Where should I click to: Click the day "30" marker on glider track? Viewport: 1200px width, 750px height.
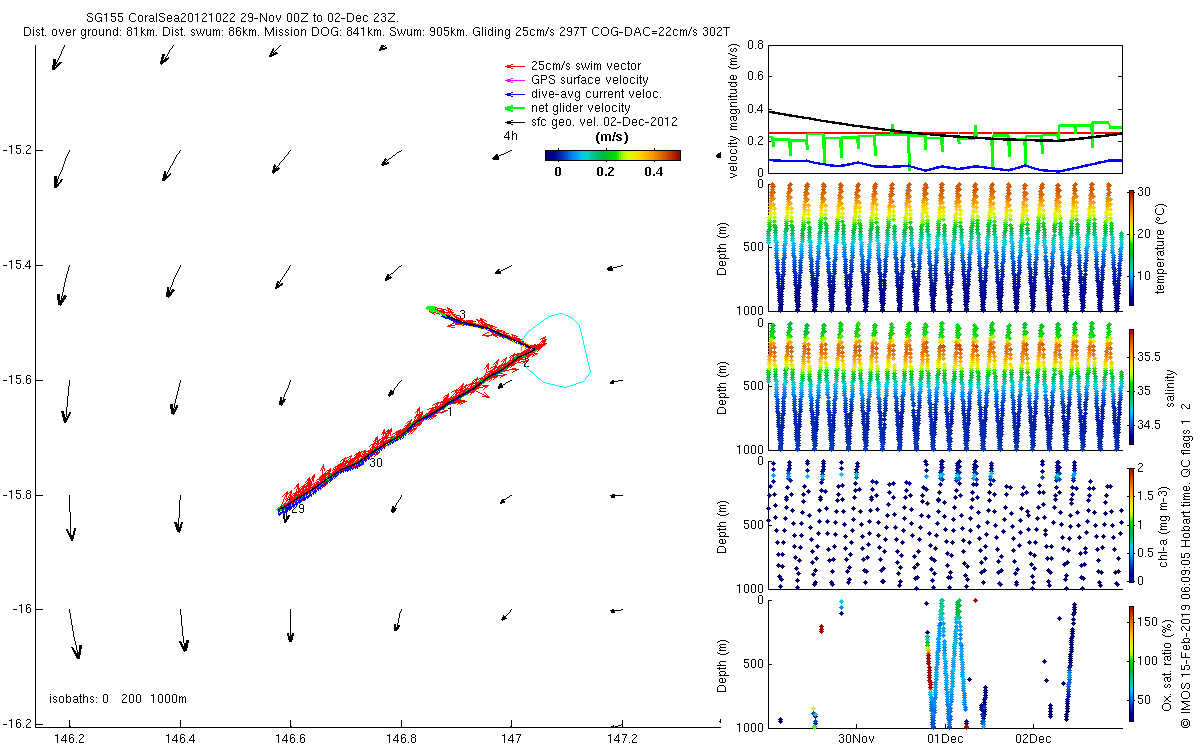coord(376,463)
